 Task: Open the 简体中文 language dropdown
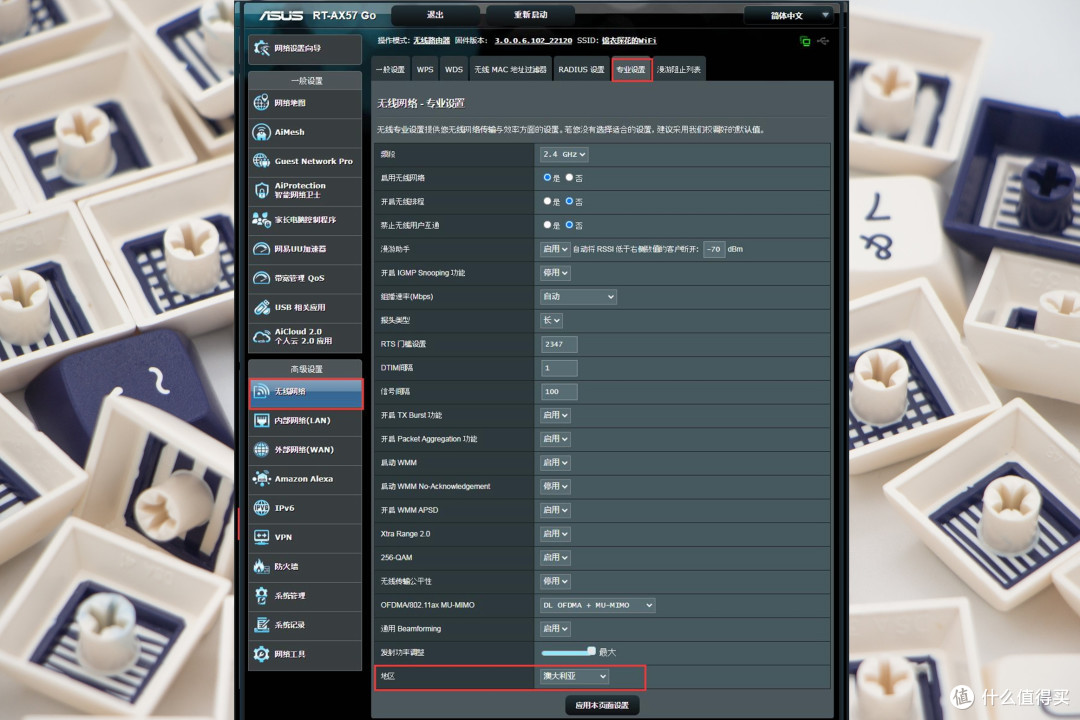pyautogui.click(x=788, y=15)
